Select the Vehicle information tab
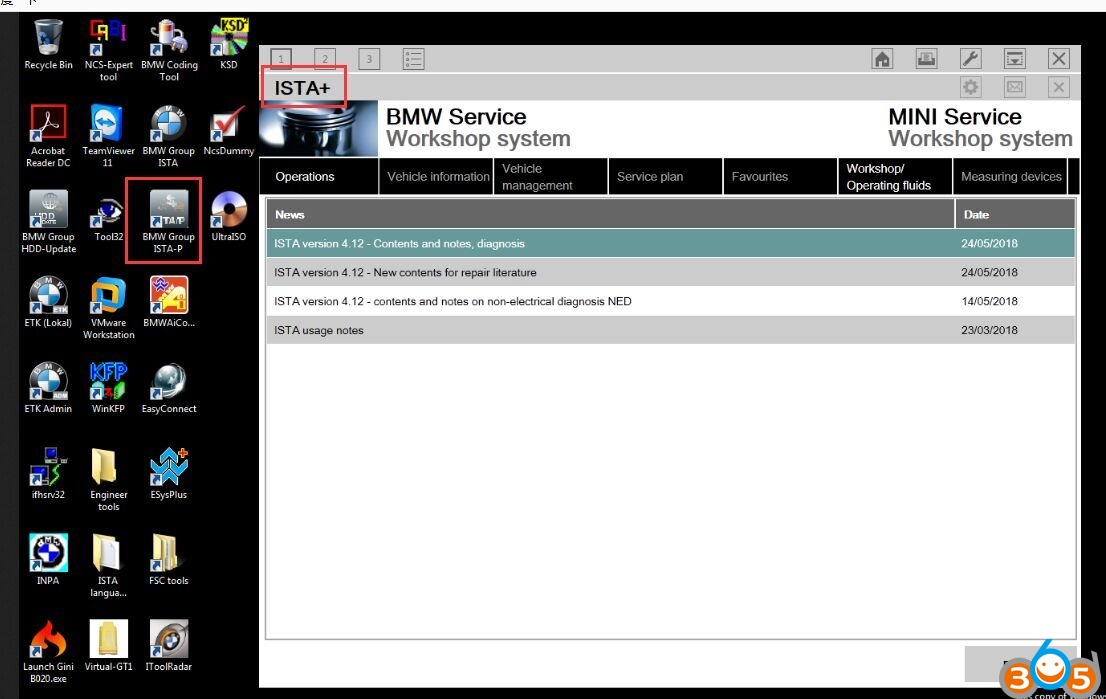The image size is (1106, 699). click(x=438, y=177)
